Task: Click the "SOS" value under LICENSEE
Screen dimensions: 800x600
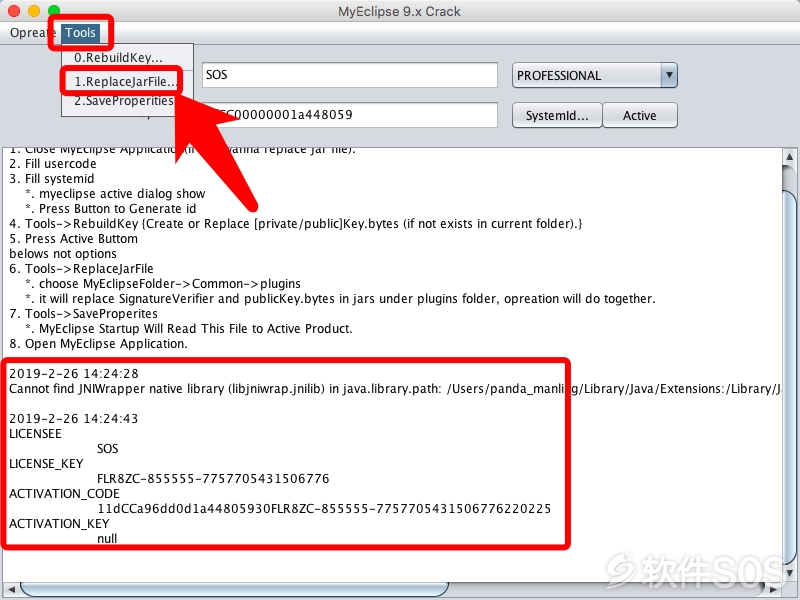Action: tap(108, 449)
